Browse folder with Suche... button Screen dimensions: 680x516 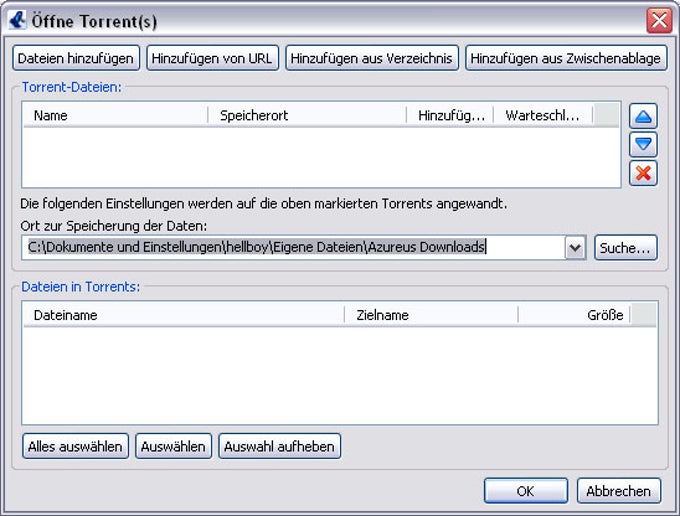(626, 248)
